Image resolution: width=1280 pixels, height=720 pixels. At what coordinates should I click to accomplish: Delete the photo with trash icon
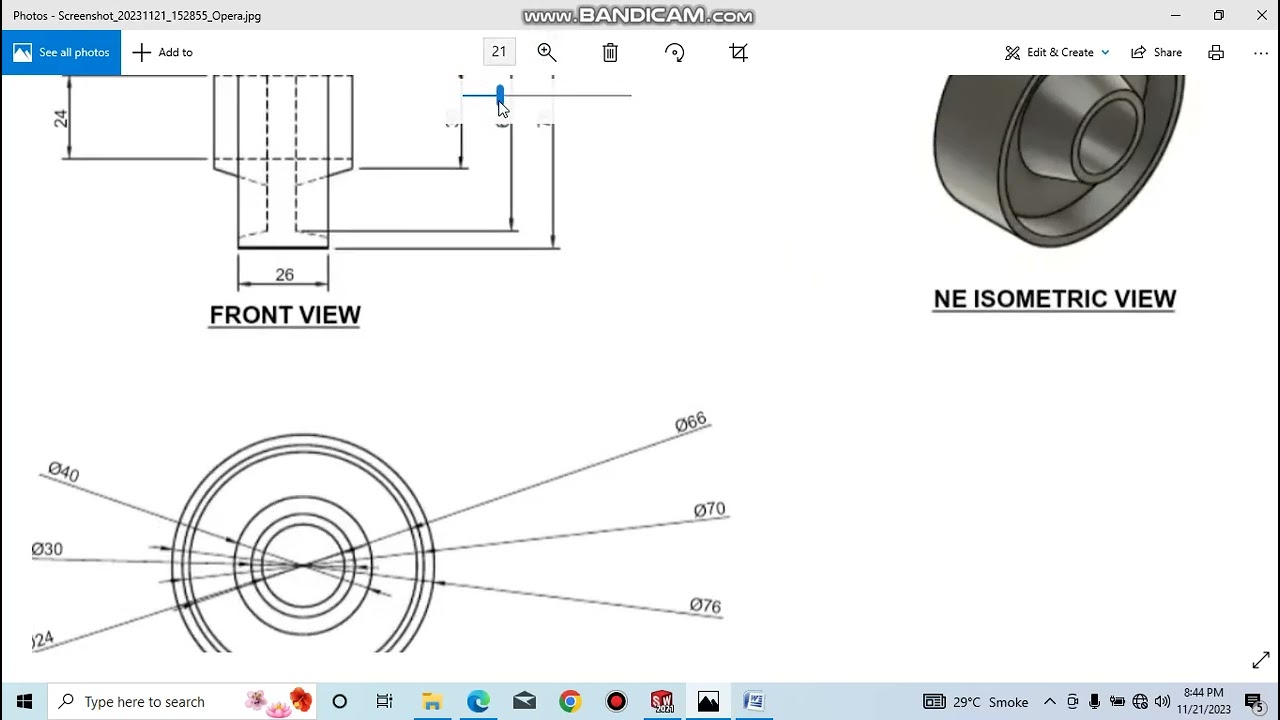(x=610, y=52)
